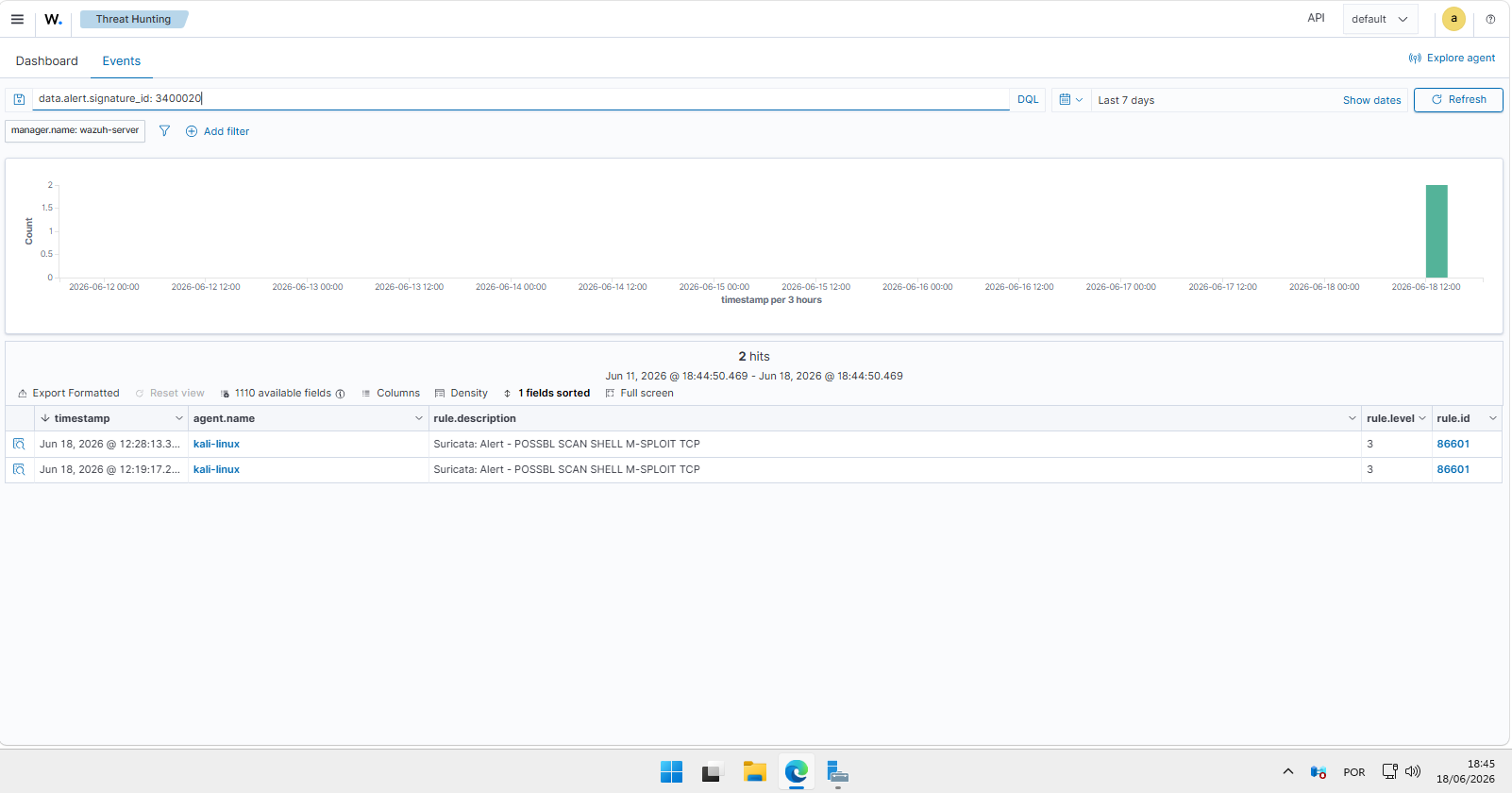Click the Add filter plus icon
Screen dimensions: 1512x793
(x=192, y=131)
